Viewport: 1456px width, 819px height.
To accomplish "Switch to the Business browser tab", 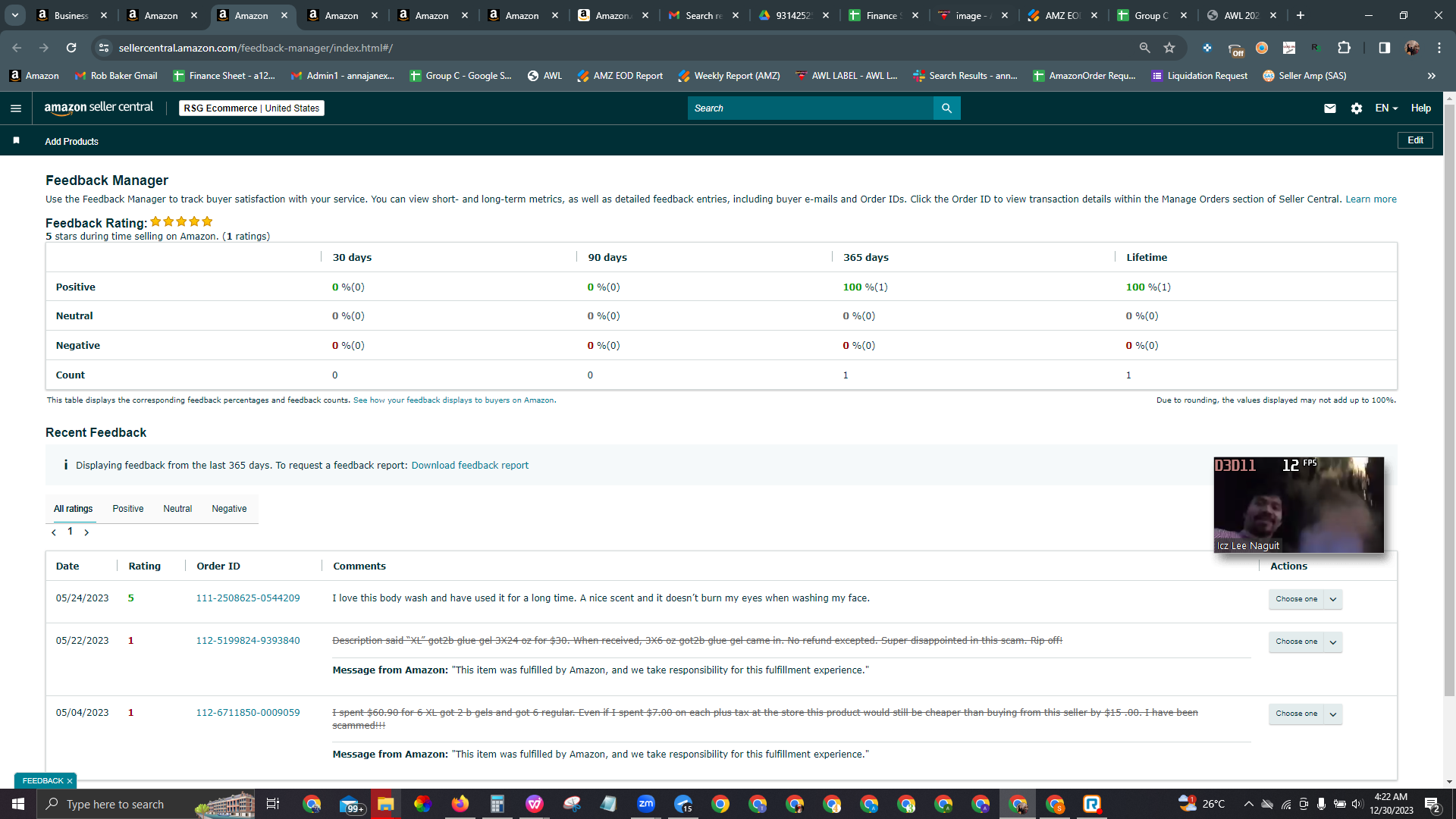I will pos(71,15).
